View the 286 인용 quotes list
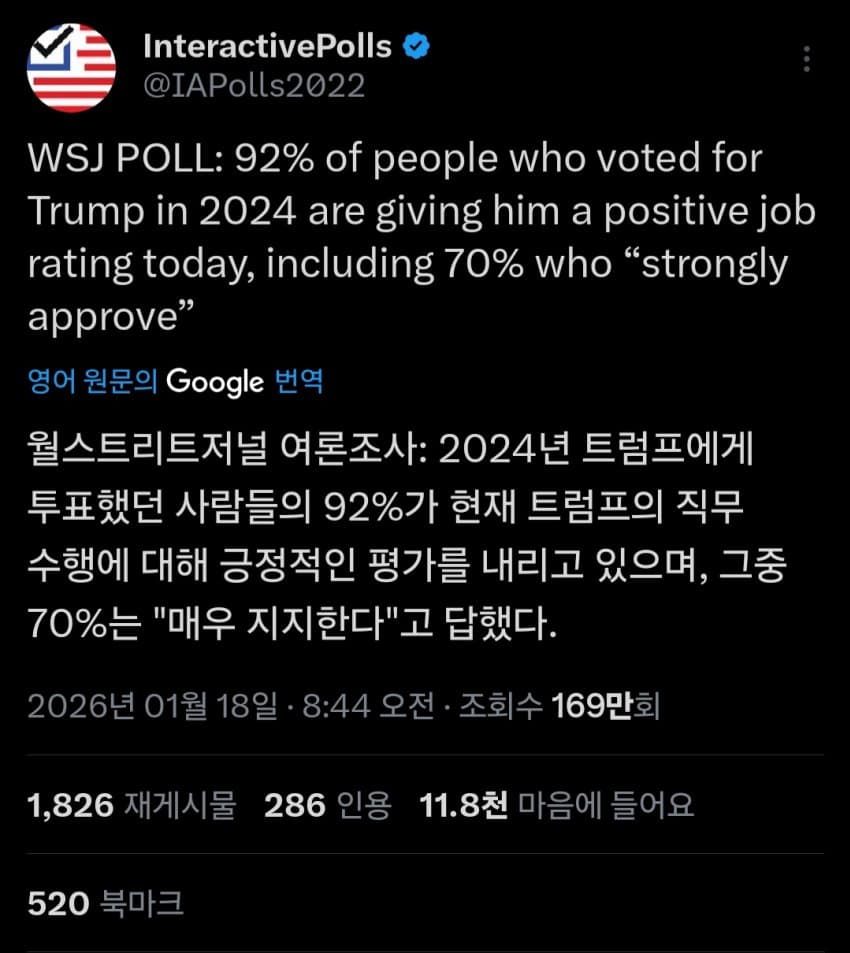The height and width of the screenshot is (953, 850). point(328,805)
